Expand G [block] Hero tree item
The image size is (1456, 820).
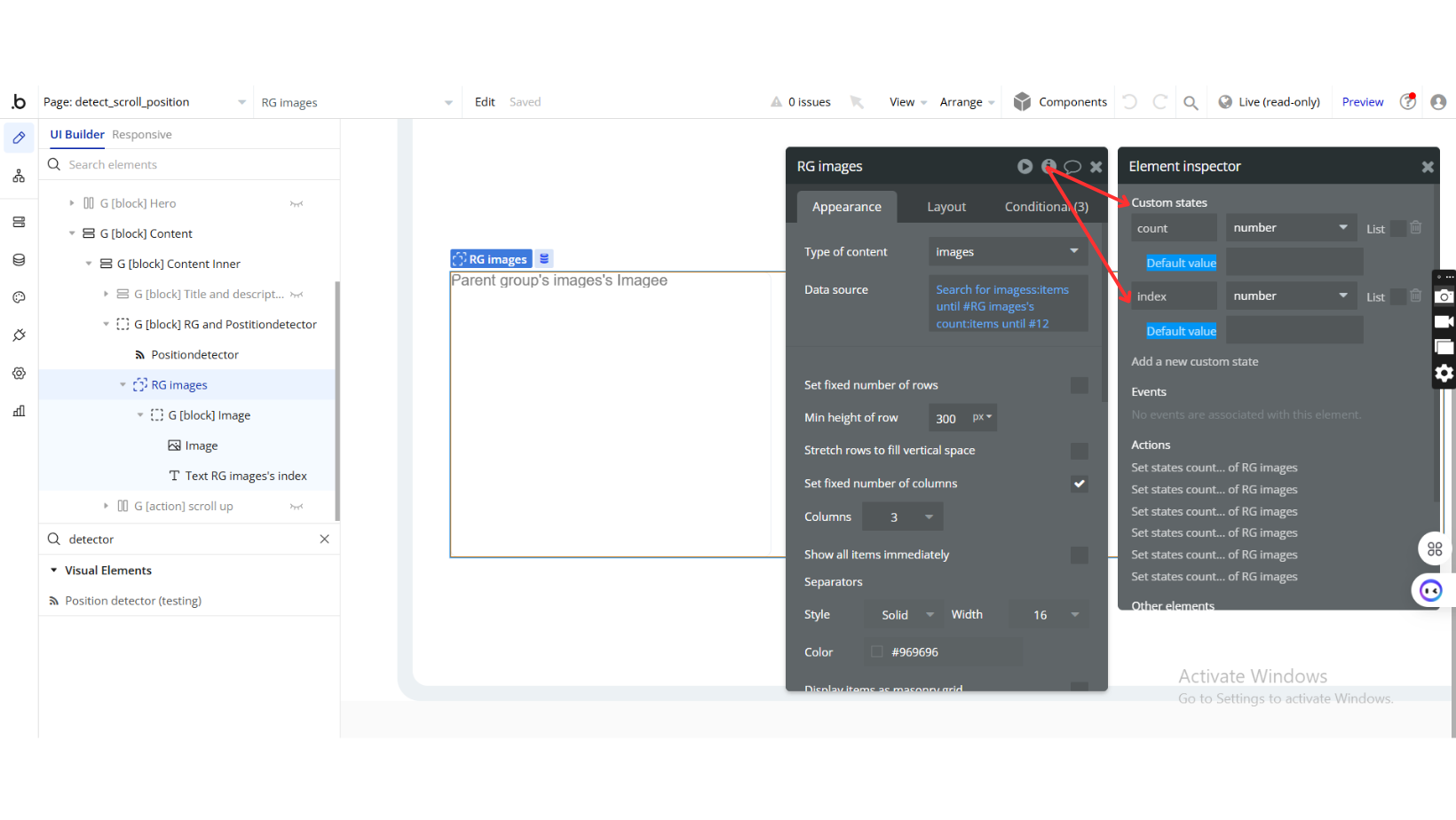[72, 203]
